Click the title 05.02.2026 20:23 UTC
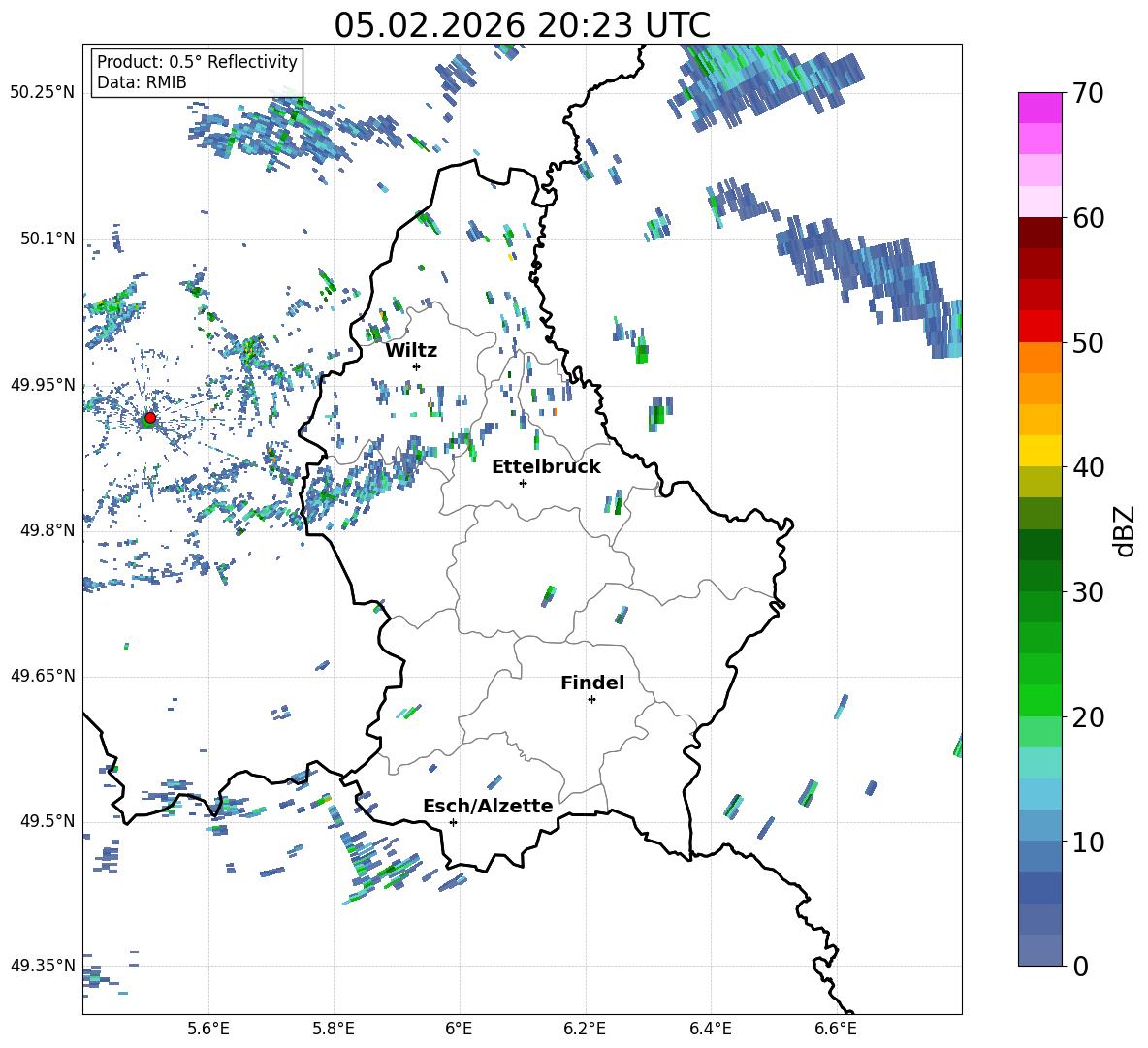The height and width of the screenshot is (1048, 1148). pos(522,25)
